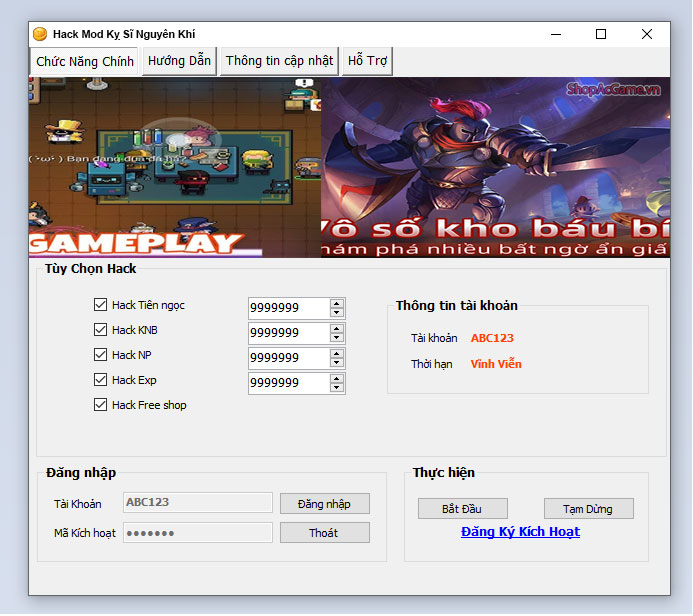This screenshot has height=616, width=693.
Task: Maximize the Hack Mod window
Action: [x=601, y=34]
